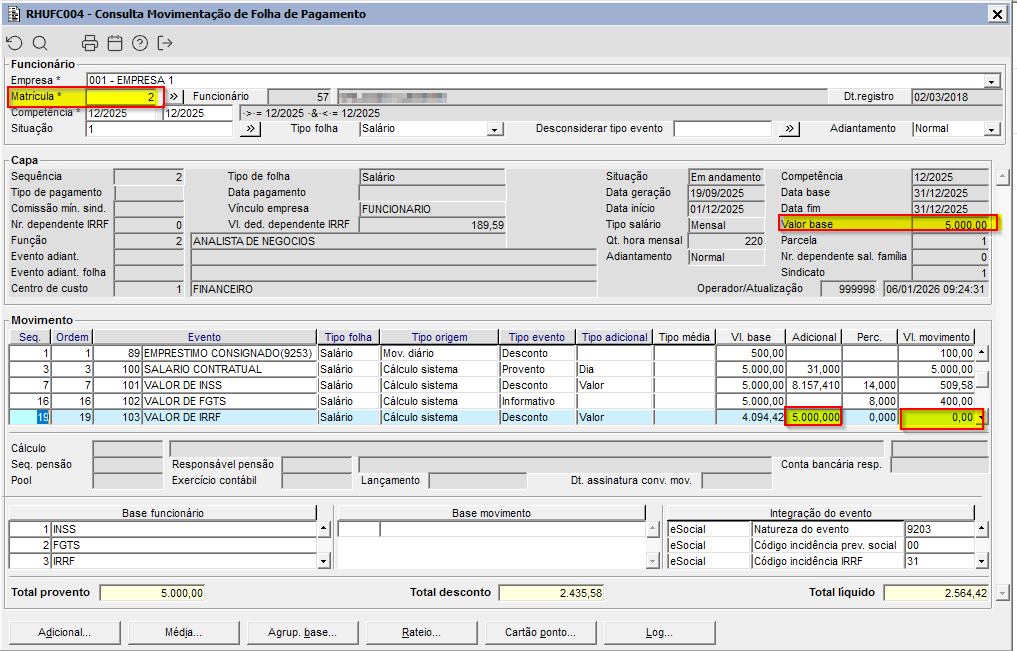Expand the Adiantamento dropdown

click(x=991, y=129)
